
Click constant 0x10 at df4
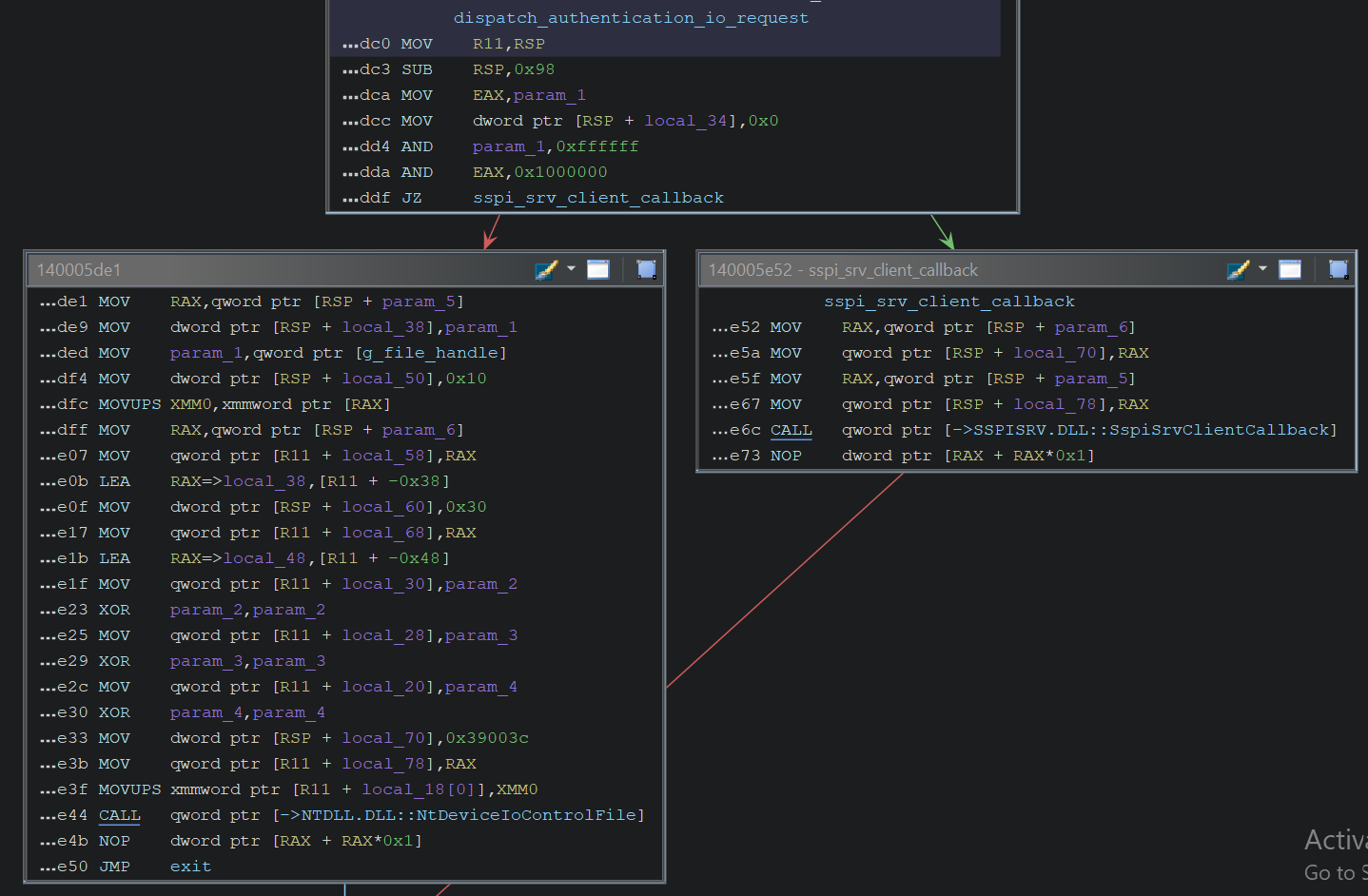pos(466,379)
